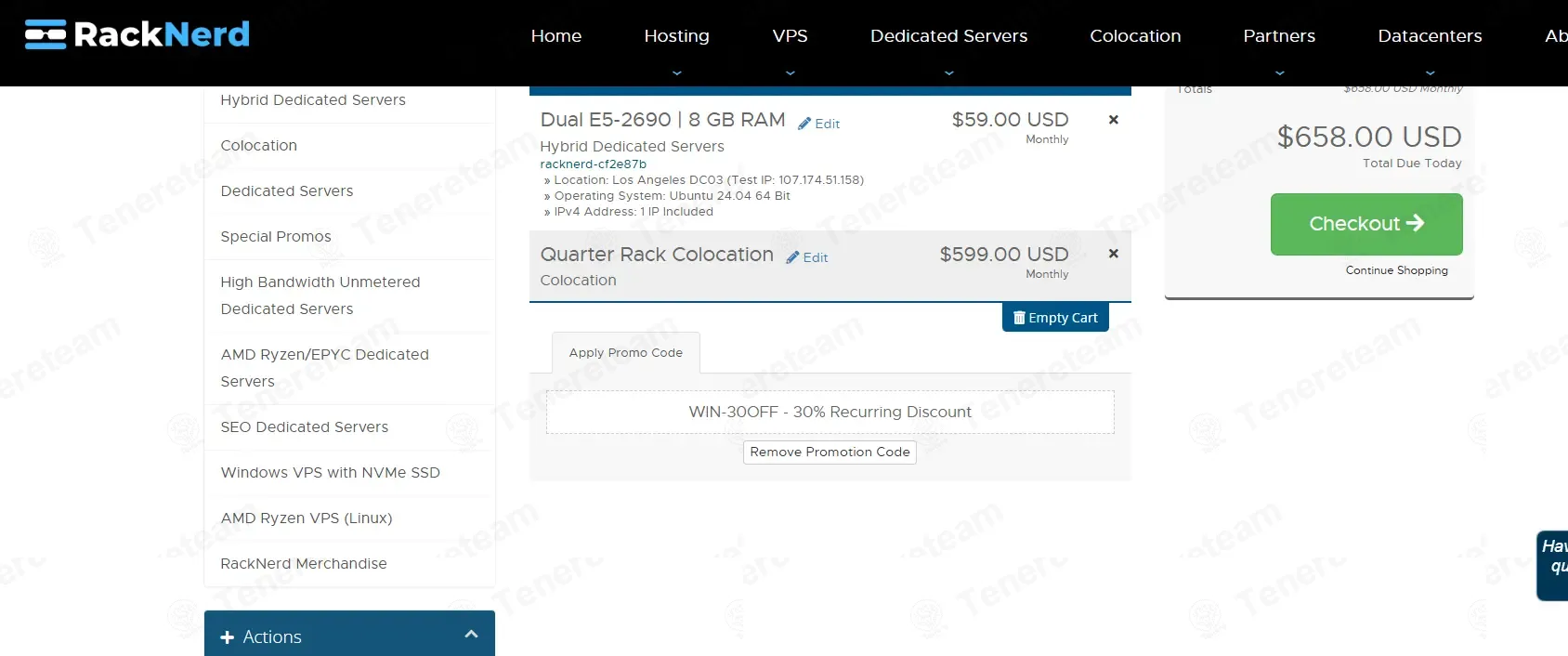Click Remove Promotion Code button

pyautogui.click(x=830, y=453)
